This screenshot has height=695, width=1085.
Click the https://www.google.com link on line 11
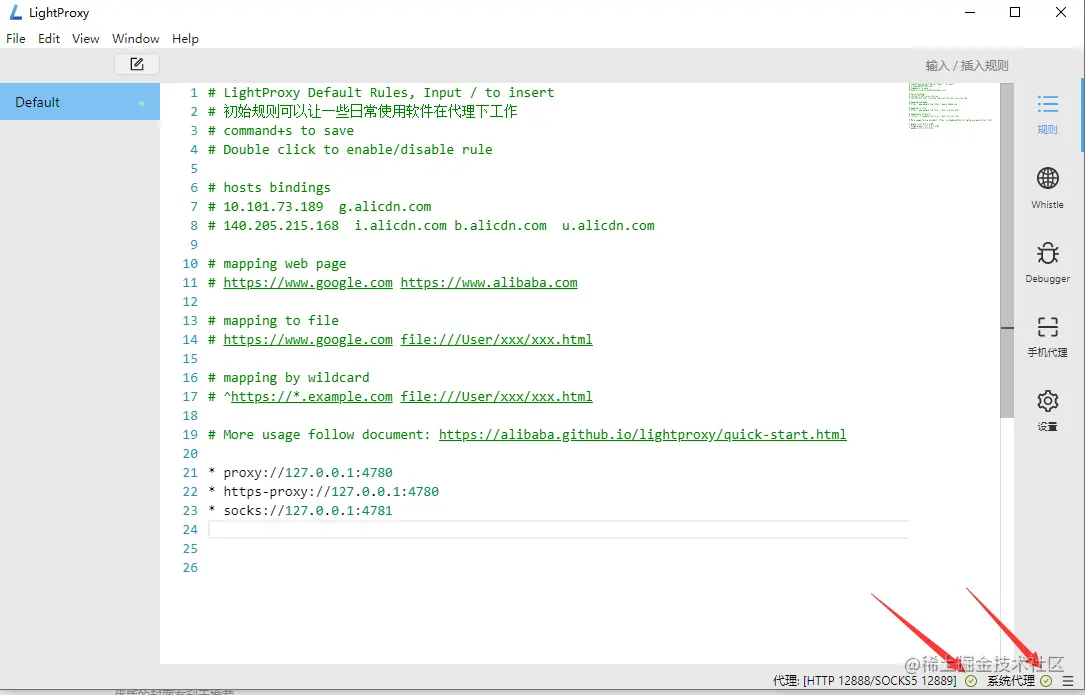(x=307, y=282)
